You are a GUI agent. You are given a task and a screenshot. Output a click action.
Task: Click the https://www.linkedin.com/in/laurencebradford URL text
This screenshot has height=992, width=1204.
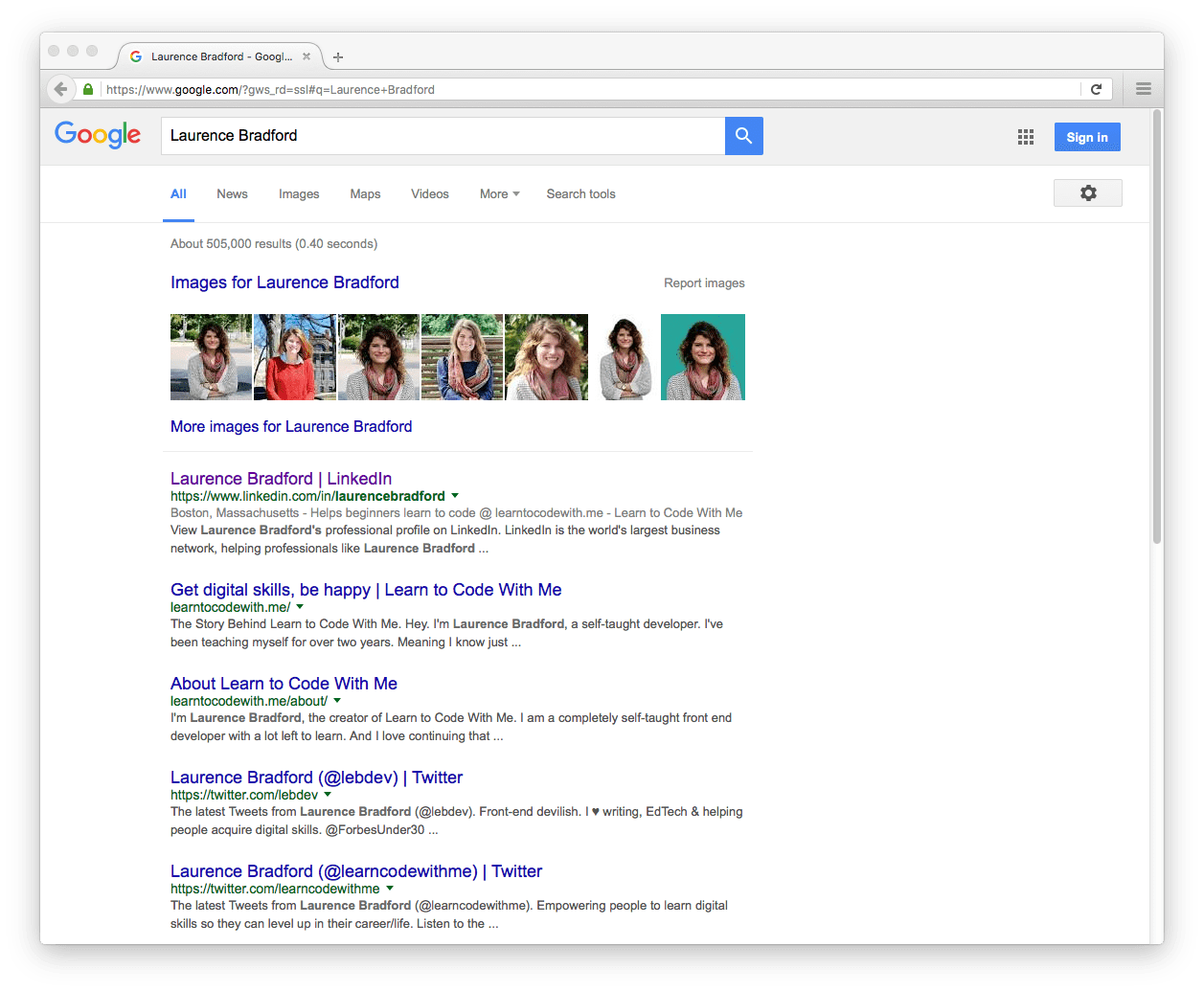point(307,496)
